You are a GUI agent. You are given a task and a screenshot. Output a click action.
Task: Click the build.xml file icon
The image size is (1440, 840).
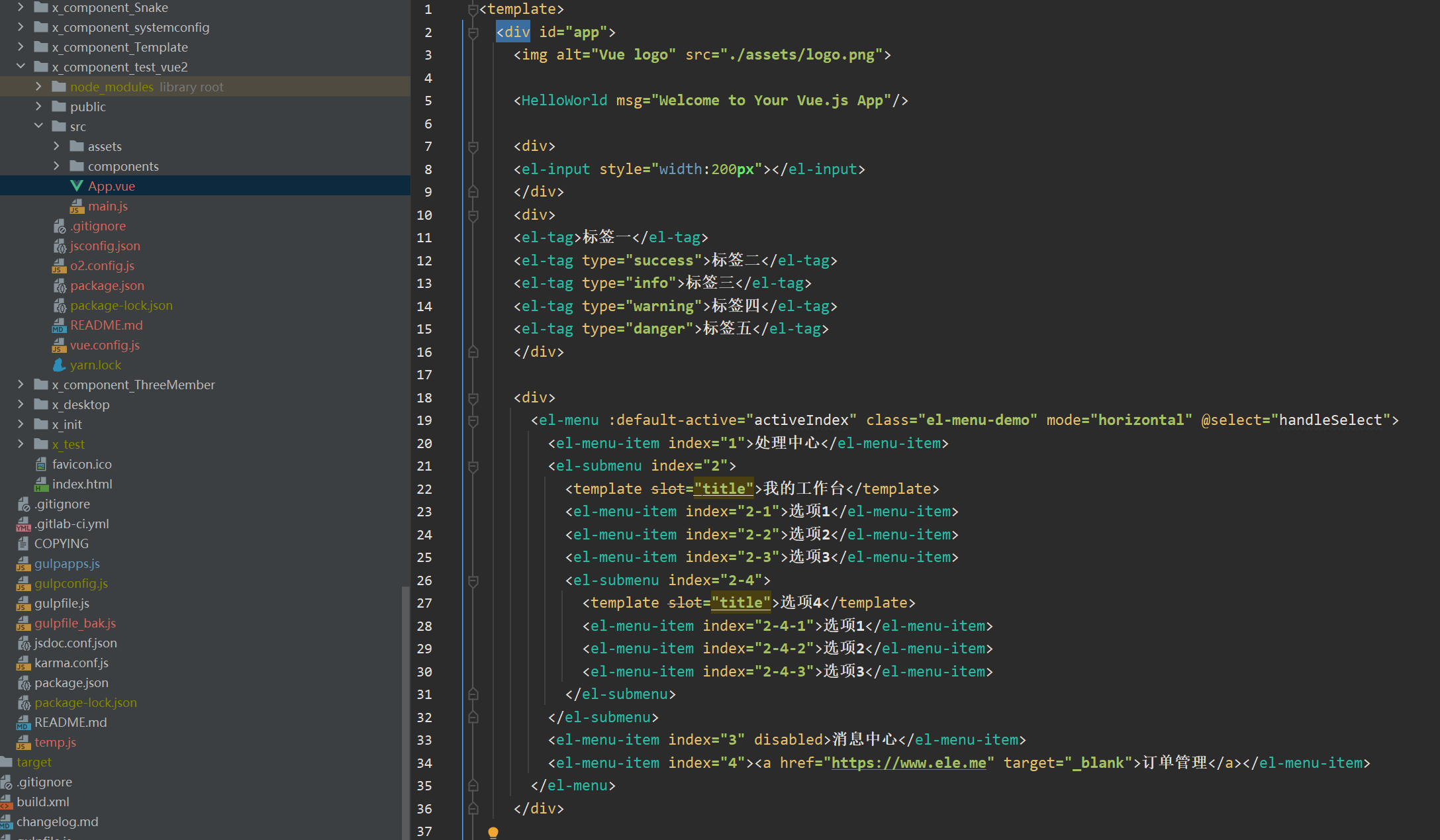pyautogui.click(x=7, y=802)
